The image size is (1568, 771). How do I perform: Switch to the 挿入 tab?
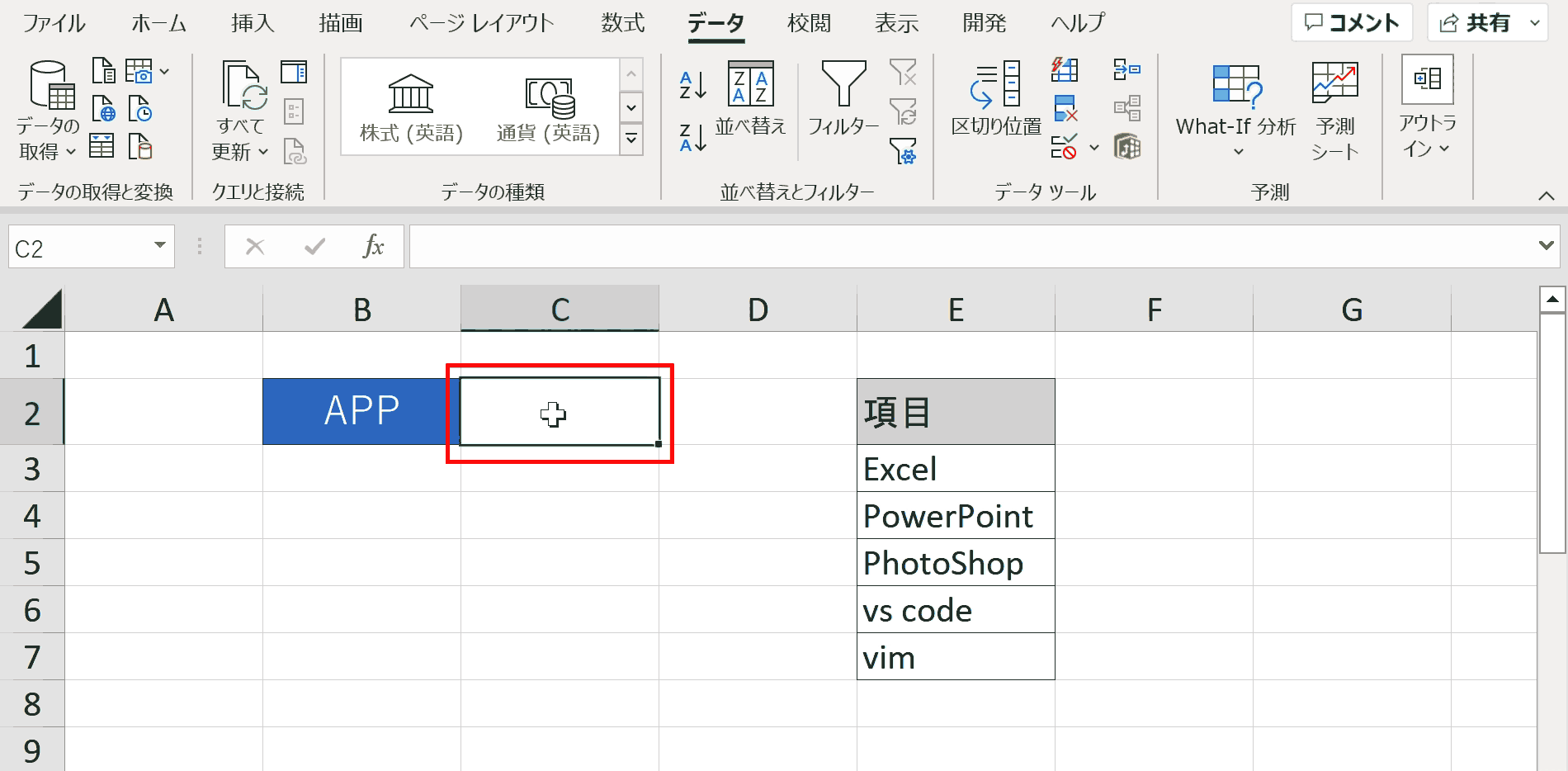coord(253,23)
